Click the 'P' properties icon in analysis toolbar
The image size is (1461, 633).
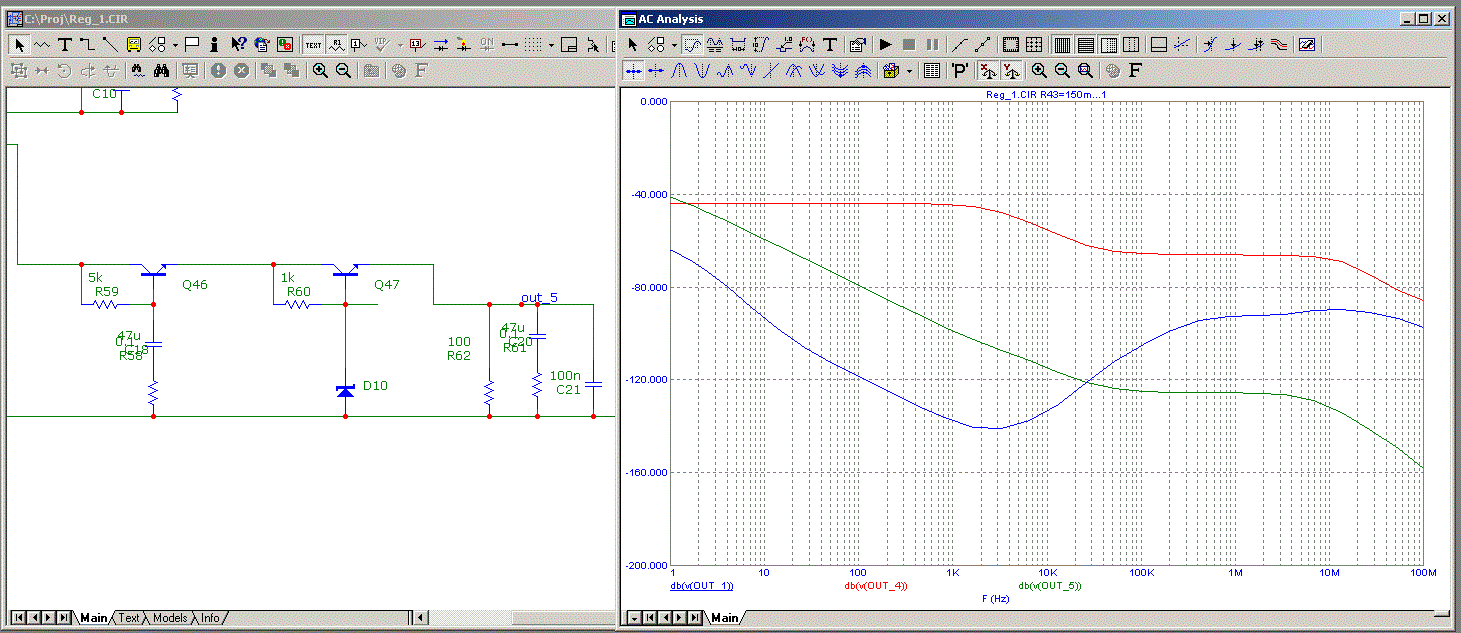(x=959, y=70)
